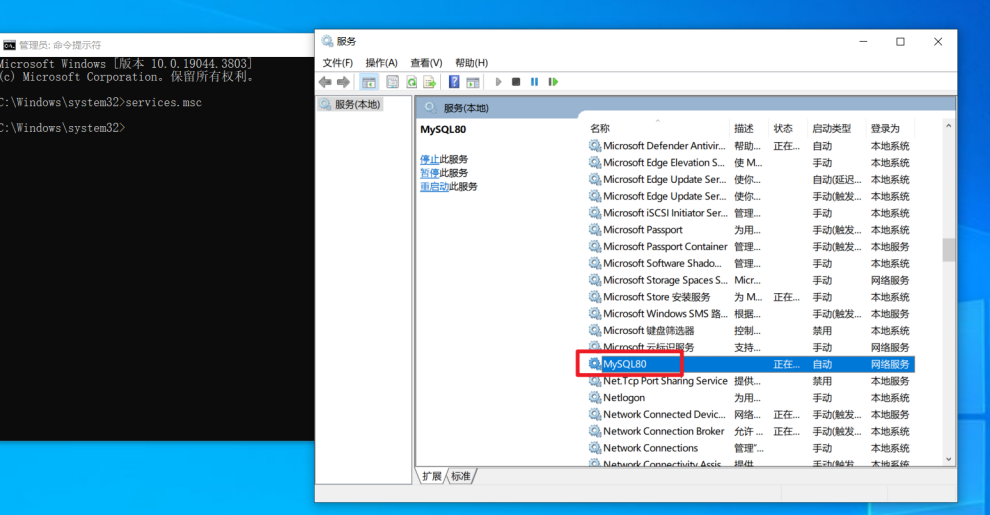Toggle the show/hide action pane icon

[x=473, y=82]
